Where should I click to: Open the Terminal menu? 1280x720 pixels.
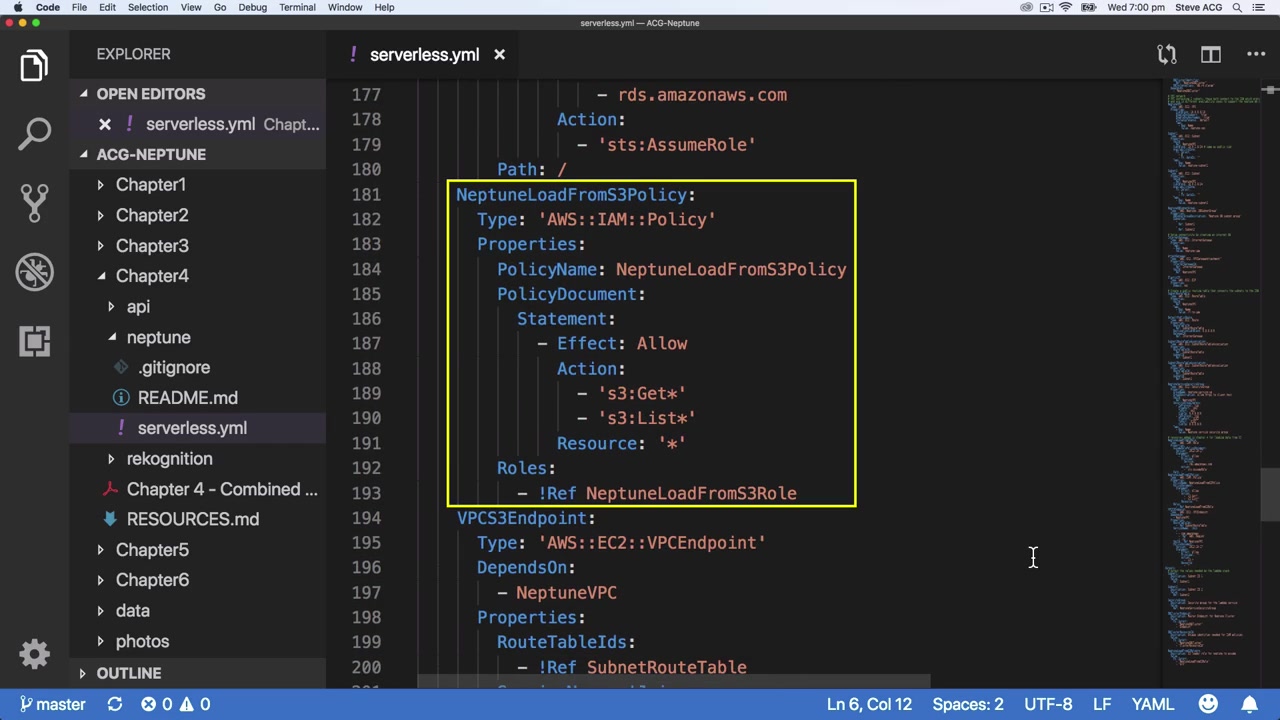[297, 7]
